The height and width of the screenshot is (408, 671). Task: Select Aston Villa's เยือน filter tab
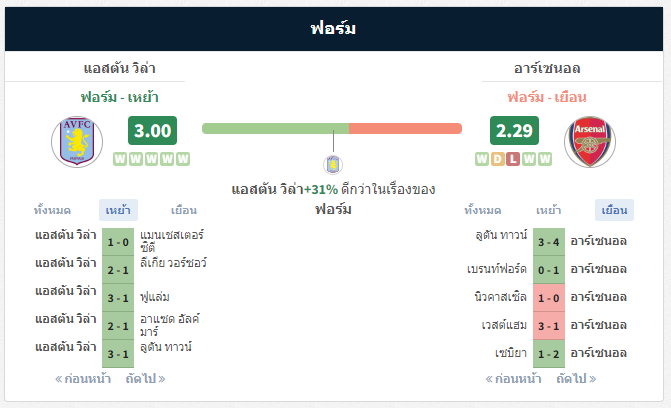click(184, 210)
